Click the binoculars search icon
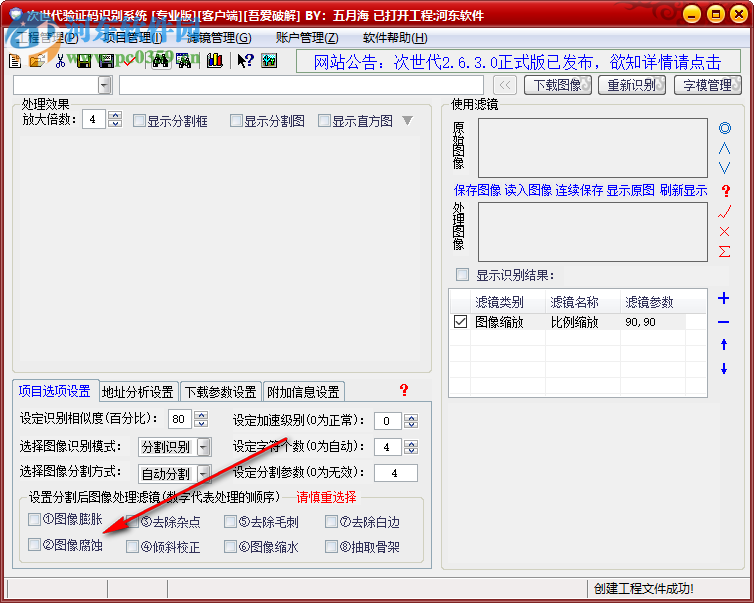754x603 pixels. (161, 61)
